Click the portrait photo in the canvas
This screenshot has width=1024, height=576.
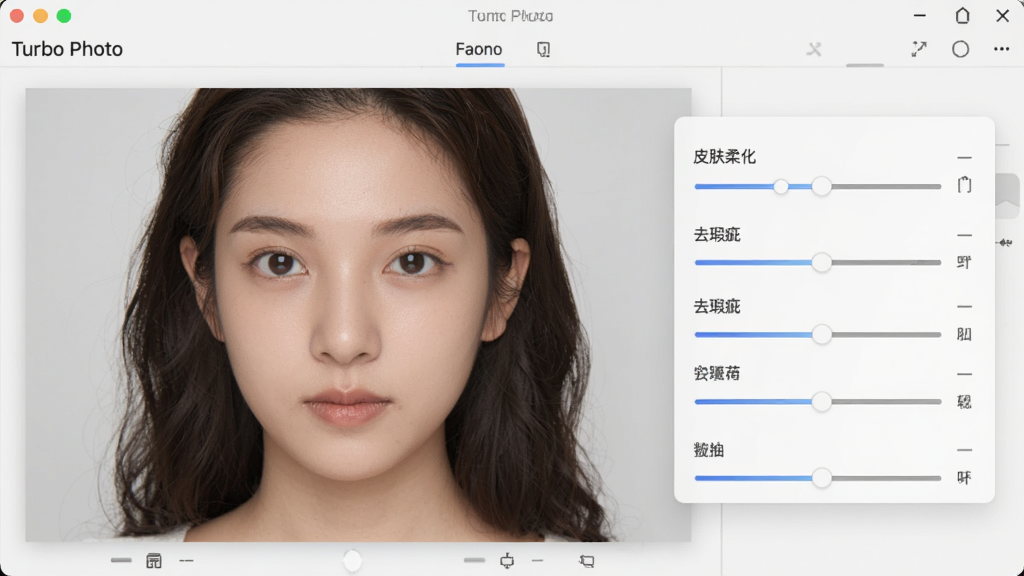point(358,315)
